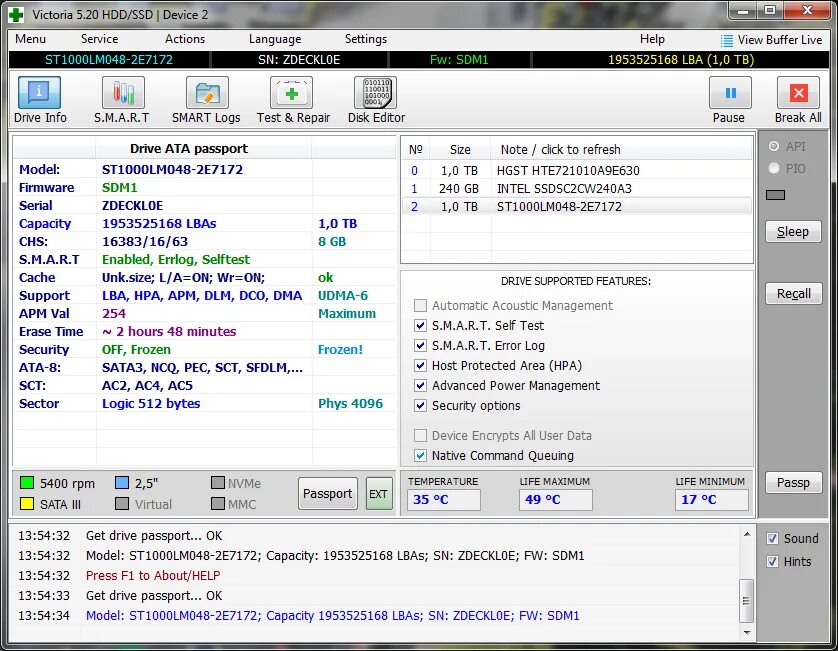Select the API access mode

774,146
